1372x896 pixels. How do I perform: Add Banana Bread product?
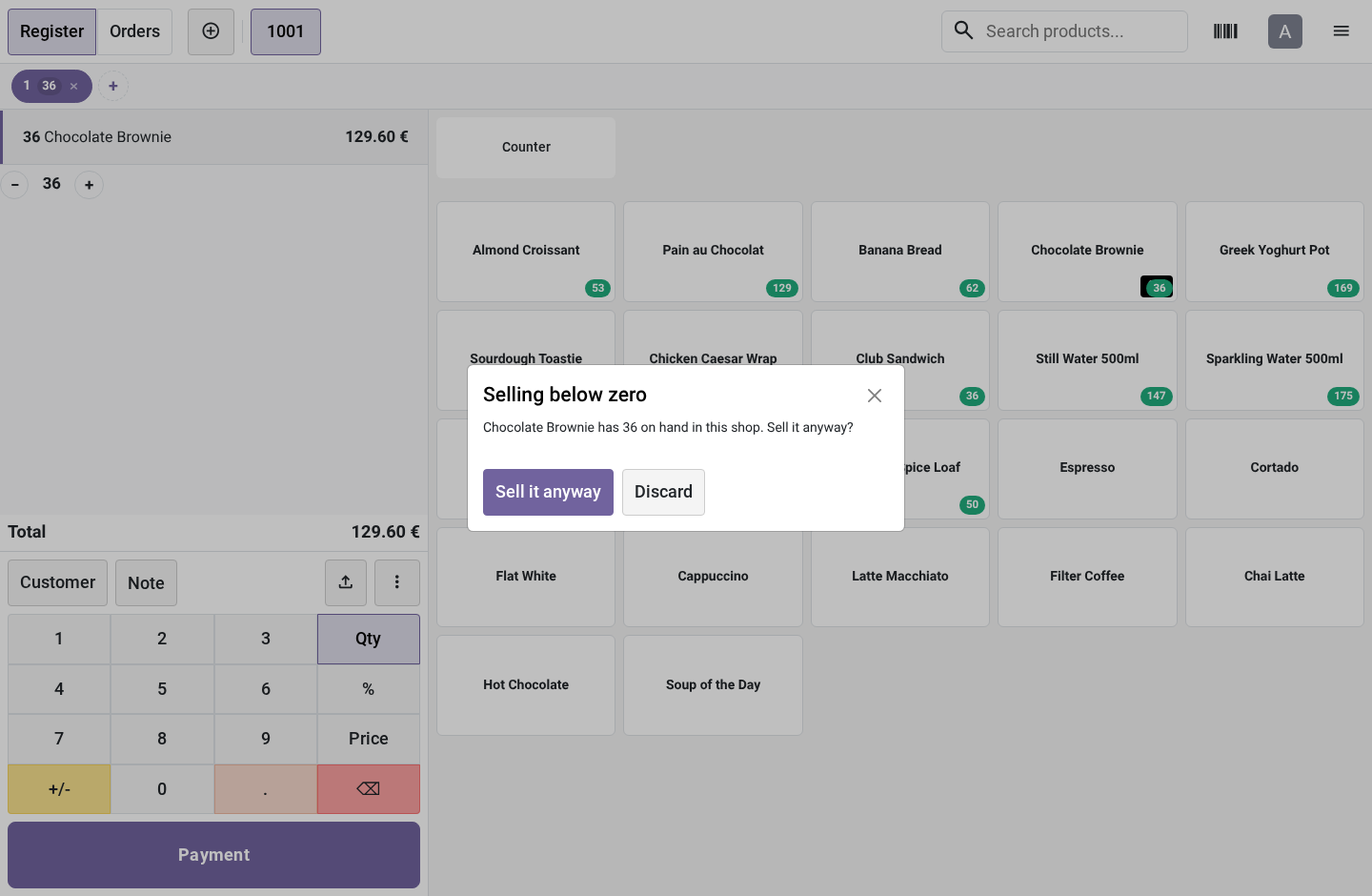click(x=900, y=252)
